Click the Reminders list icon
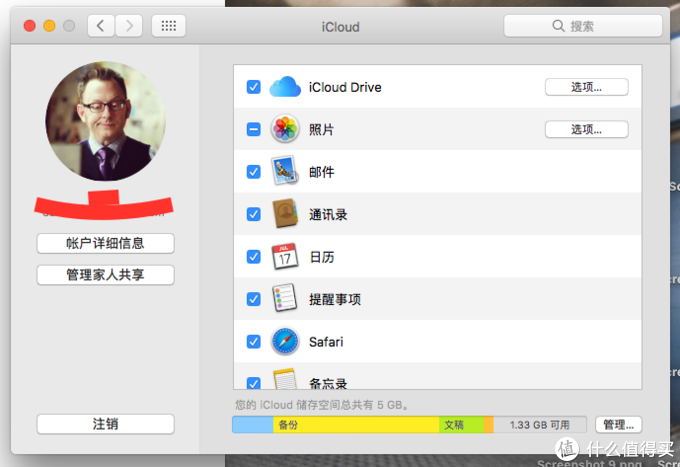This screenshot has height=467, width=680. 285,298
